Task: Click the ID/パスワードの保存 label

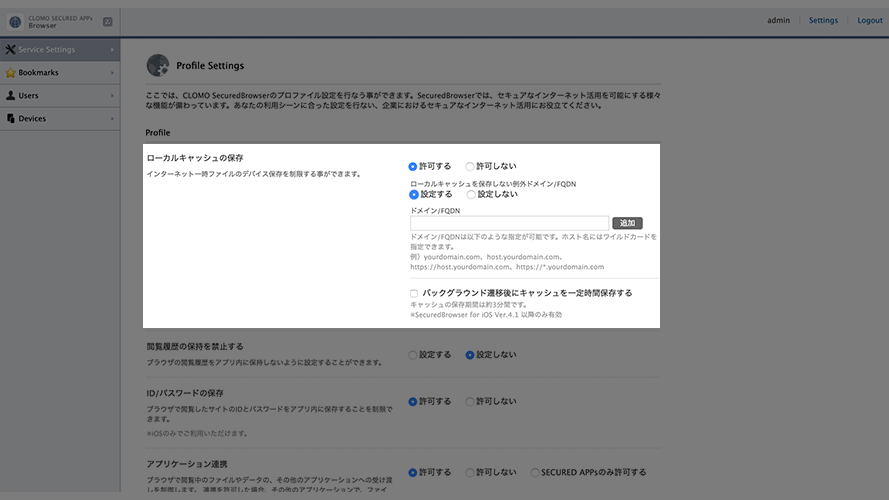Action: point(185,393)
